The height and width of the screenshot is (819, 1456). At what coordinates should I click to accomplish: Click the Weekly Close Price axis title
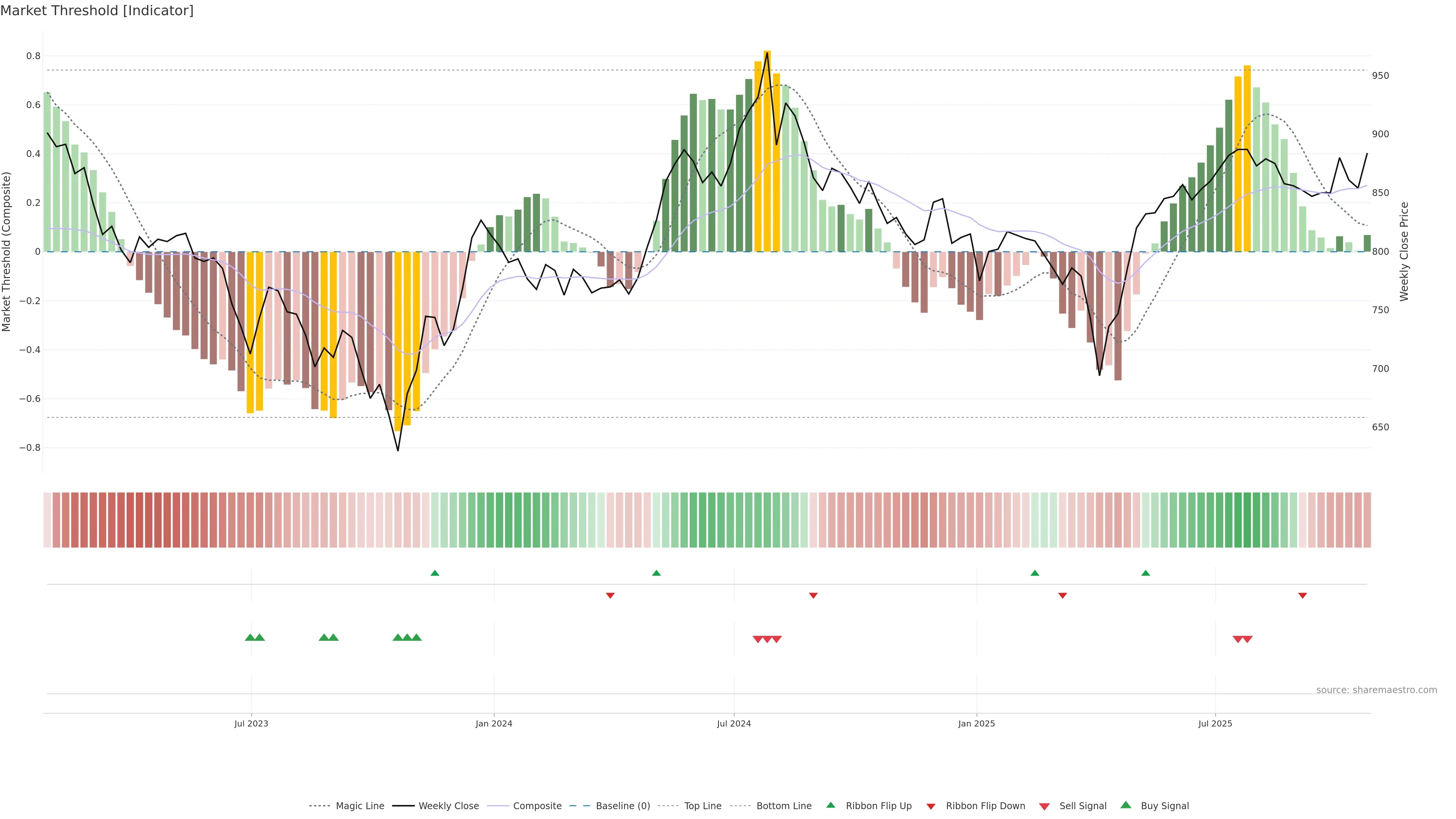point(1404,251)
